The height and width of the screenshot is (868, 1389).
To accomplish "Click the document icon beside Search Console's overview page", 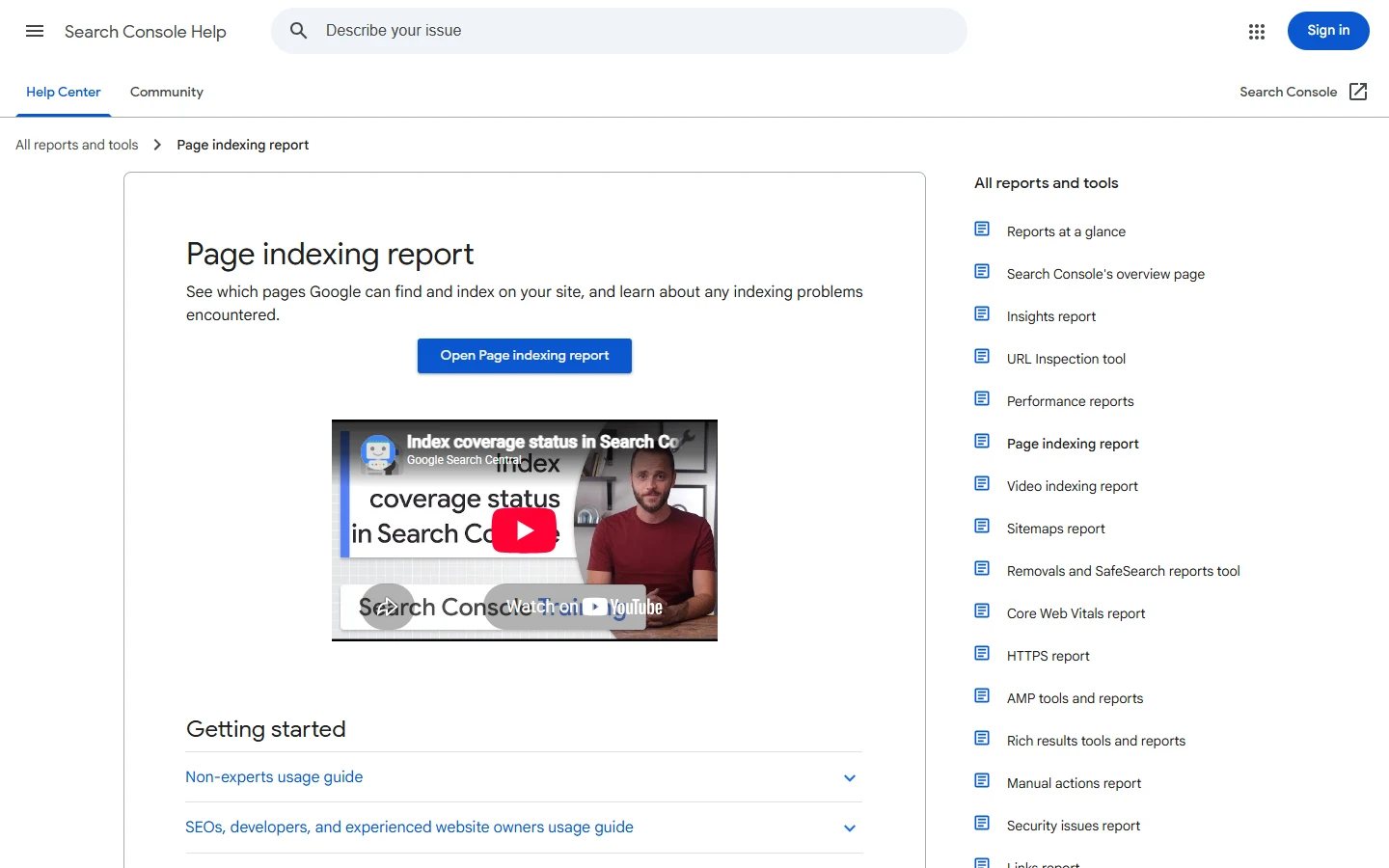I will click(982, 271).
